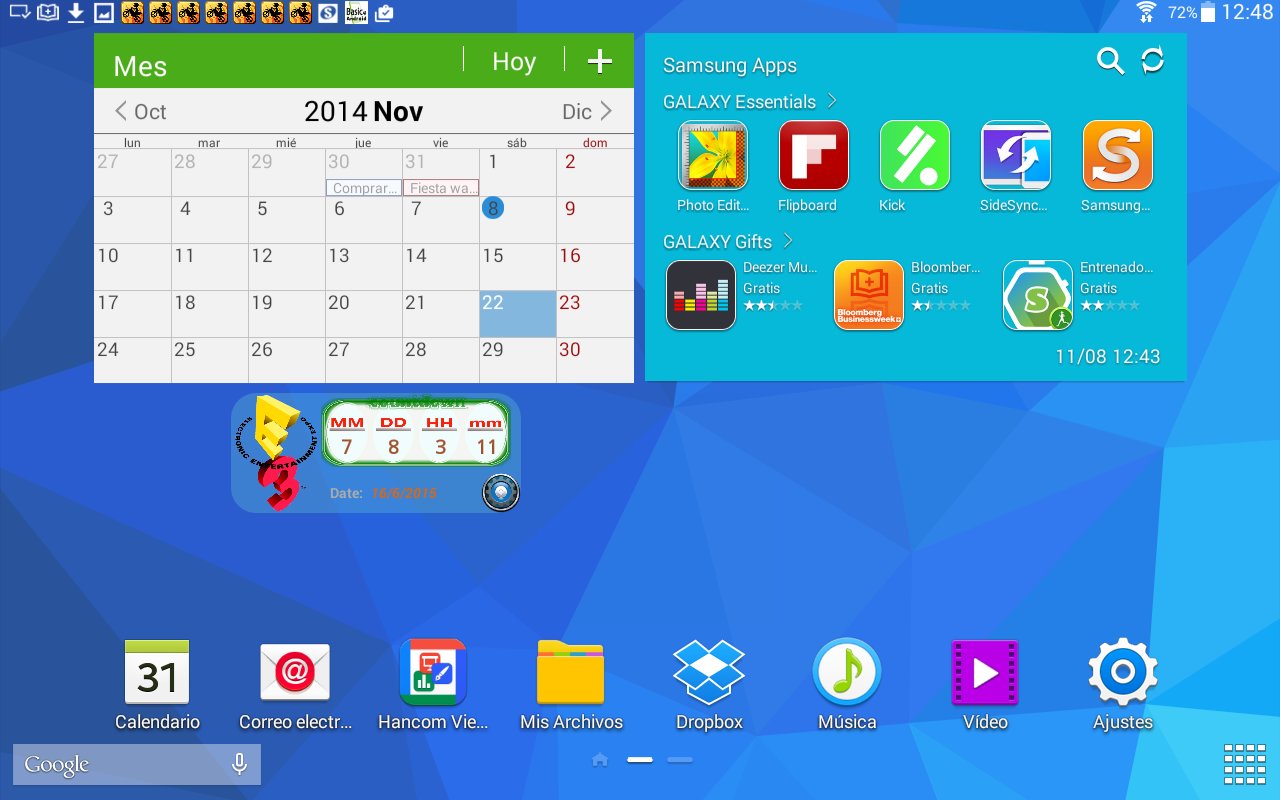This screenshot has width=1280, height=800.
Task: Search in Samsung Apps widget
Action: click(x=1110, y=61)
